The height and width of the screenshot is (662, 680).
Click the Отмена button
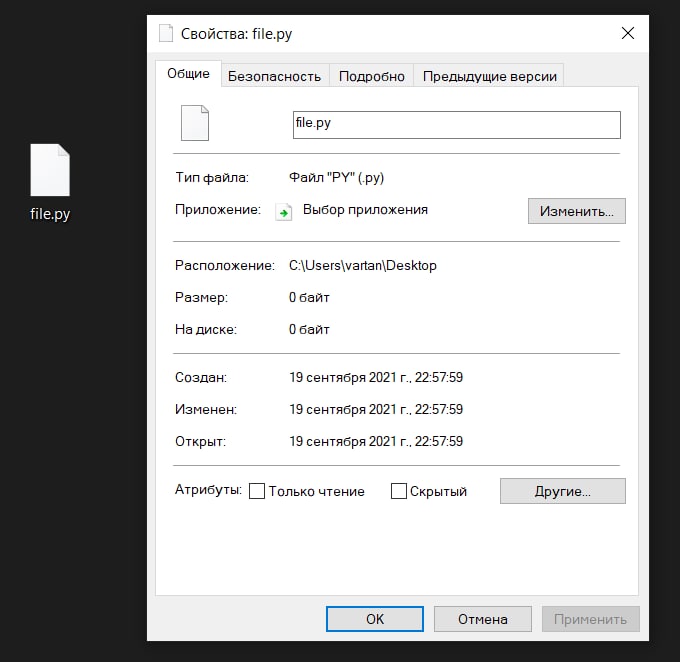[x=483, y=619]
